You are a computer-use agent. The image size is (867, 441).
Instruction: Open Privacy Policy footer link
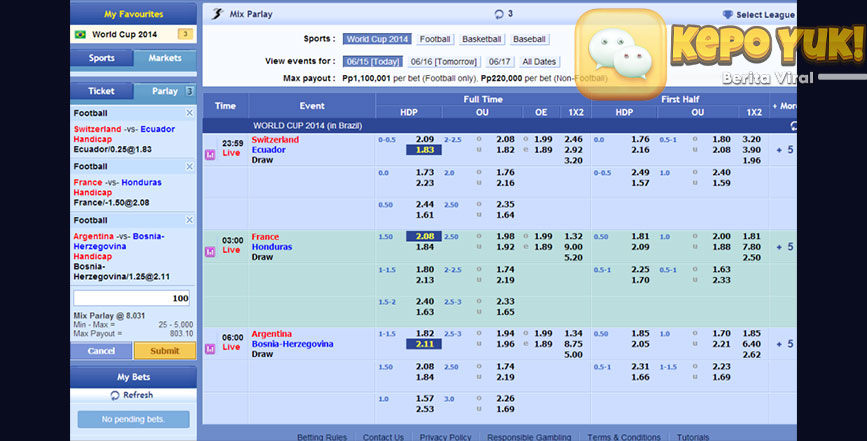point(445,437)
